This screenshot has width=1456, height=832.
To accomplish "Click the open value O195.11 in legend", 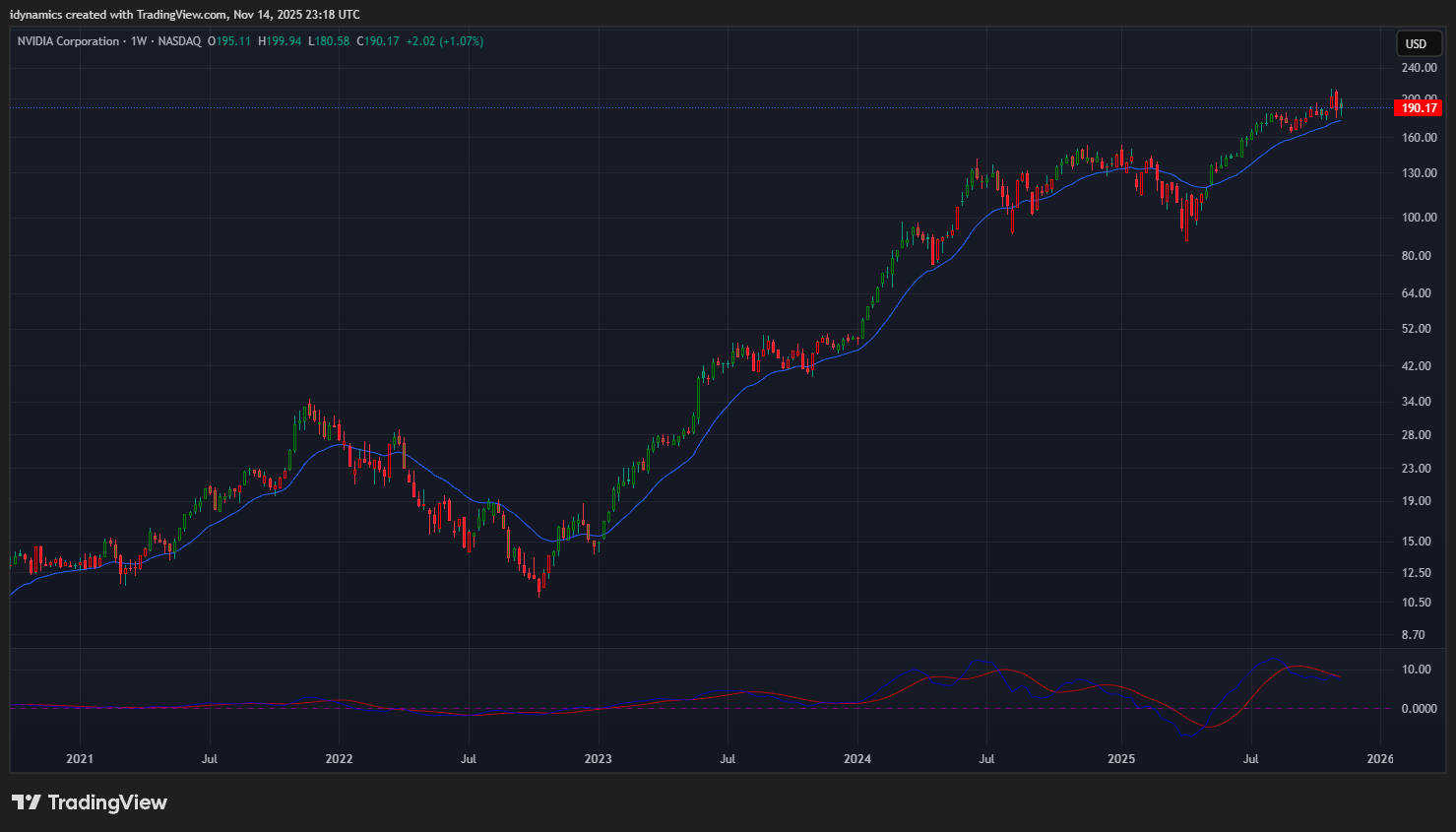I will [229, 41].
